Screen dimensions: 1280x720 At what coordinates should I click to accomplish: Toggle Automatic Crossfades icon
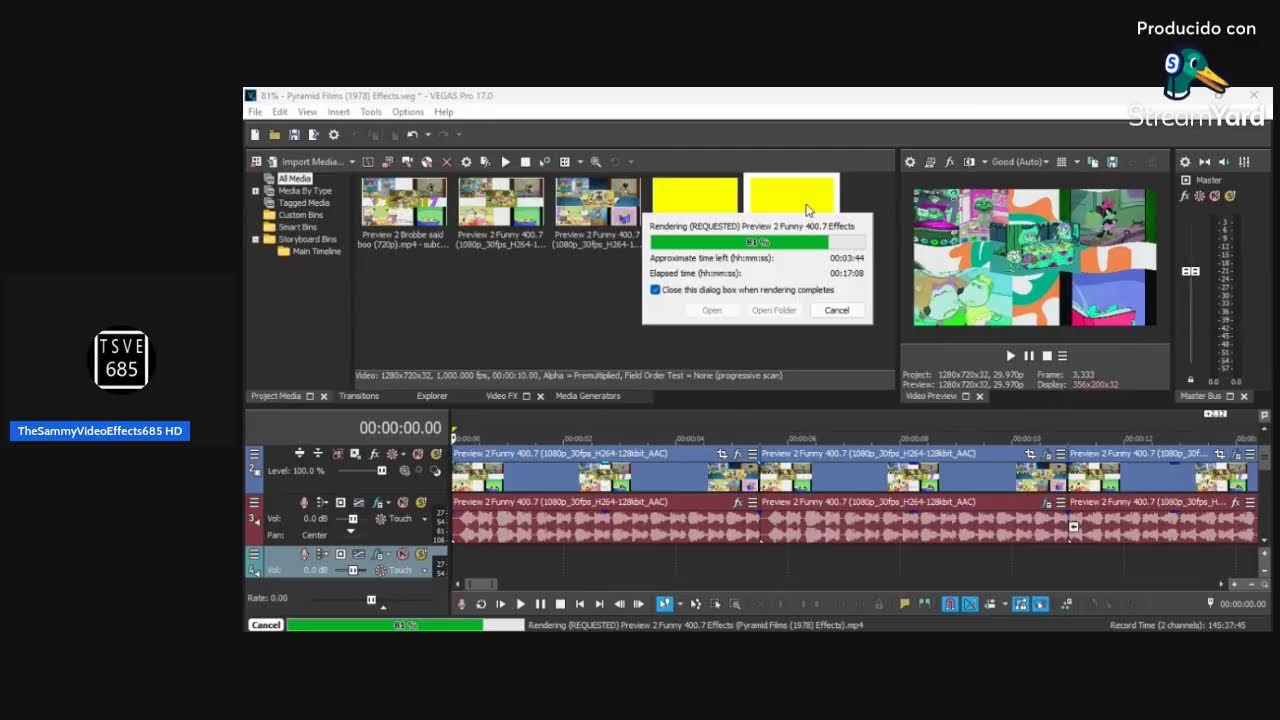point(970,604)
